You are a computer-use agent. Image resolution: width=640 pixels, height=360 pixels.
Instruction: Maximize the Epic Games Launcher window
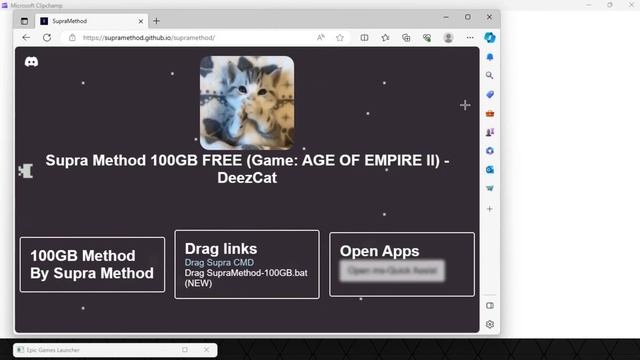pos(185,350)
